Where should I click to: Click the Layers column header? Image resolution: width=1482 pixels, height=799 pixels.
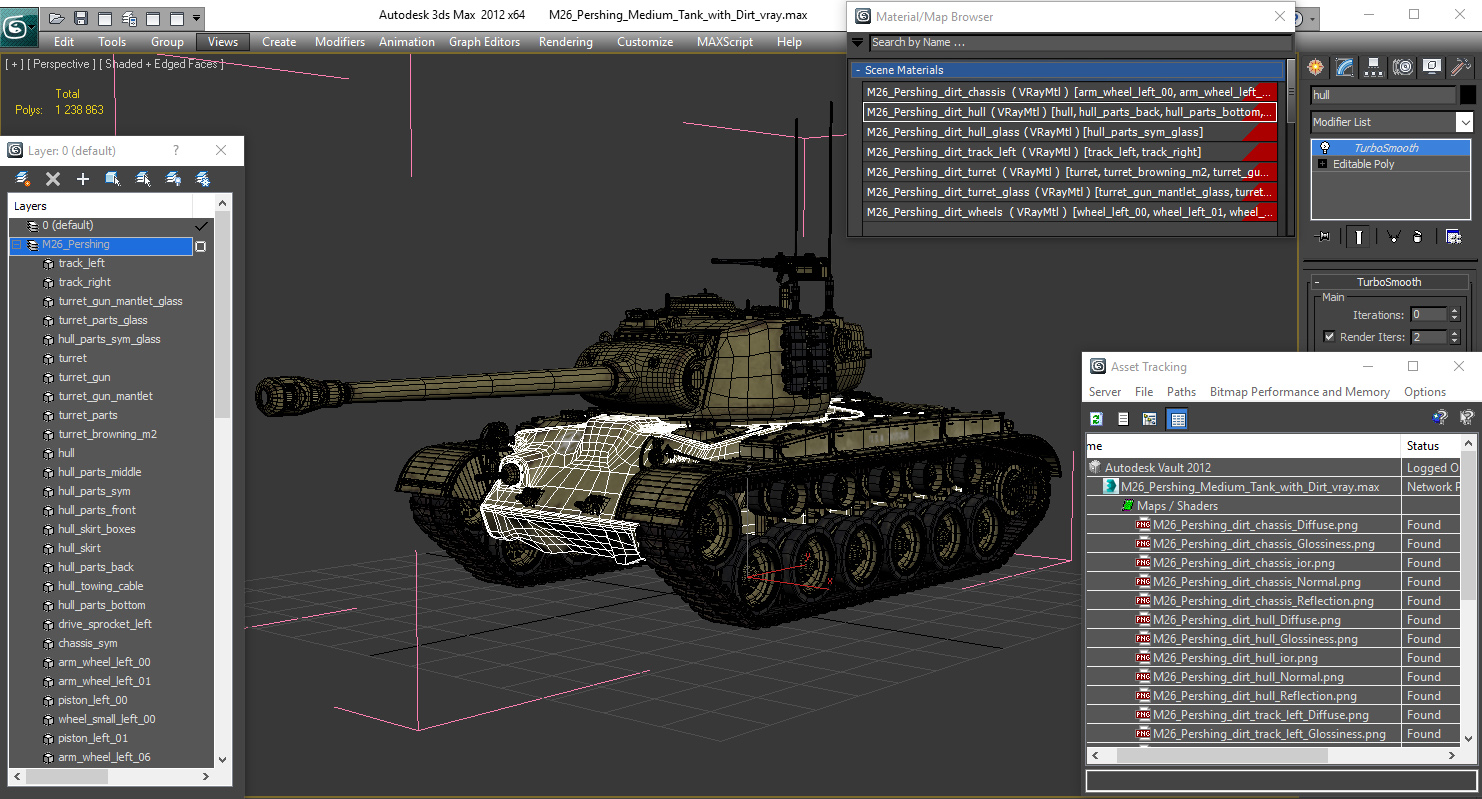pyautogui.click(x=100, y=206)
